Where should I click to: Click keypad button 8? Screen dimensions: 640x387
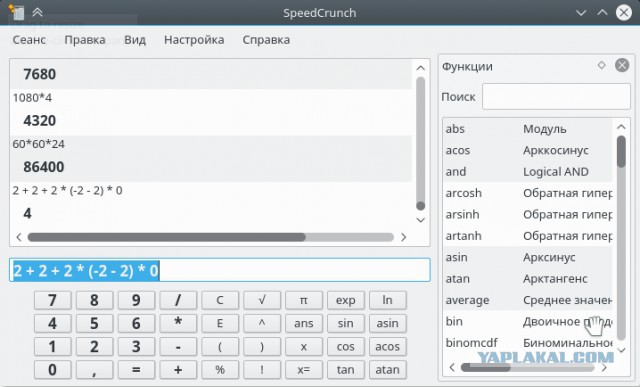click(94, 300)
